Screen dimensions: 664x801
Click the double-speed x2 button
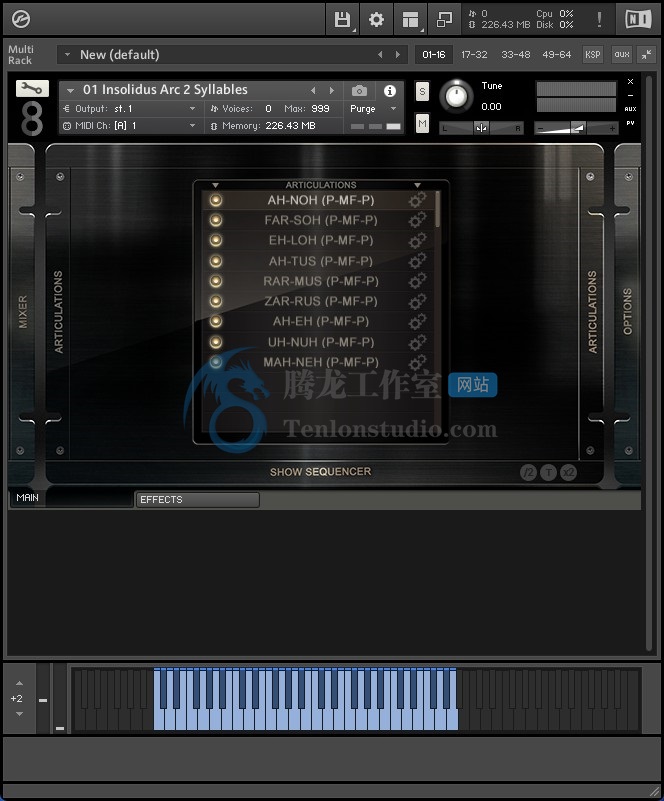[568, 473]
